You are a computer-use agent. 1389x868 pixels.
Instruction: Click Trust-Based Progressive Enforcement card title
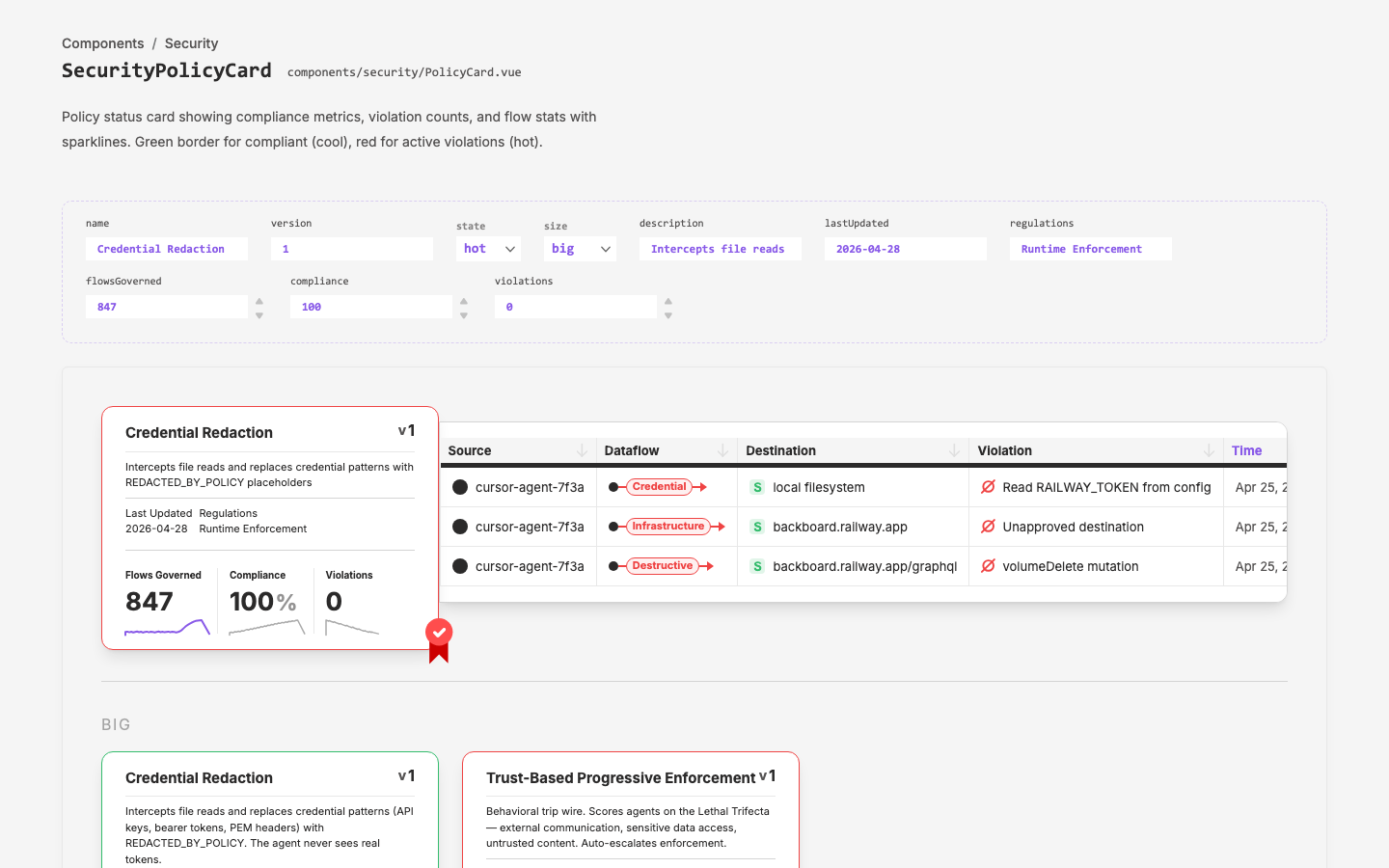(621, 778)
